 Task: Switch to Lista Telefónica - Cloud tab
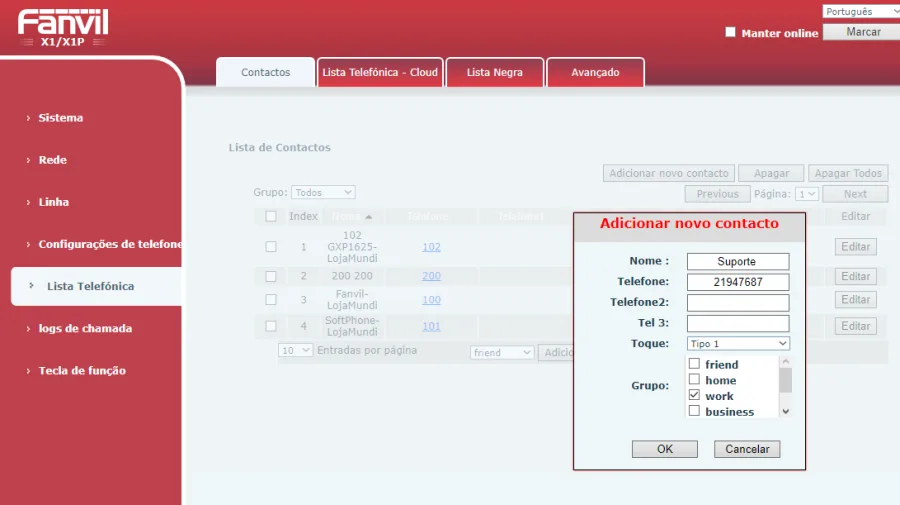(380, 72)
